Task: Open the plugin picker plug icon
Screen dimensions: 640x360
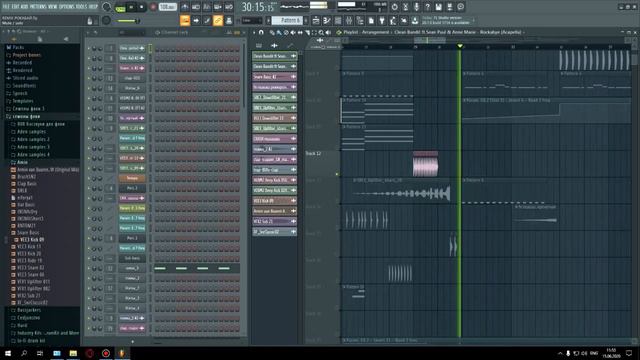Action: [x=382, y=20]
